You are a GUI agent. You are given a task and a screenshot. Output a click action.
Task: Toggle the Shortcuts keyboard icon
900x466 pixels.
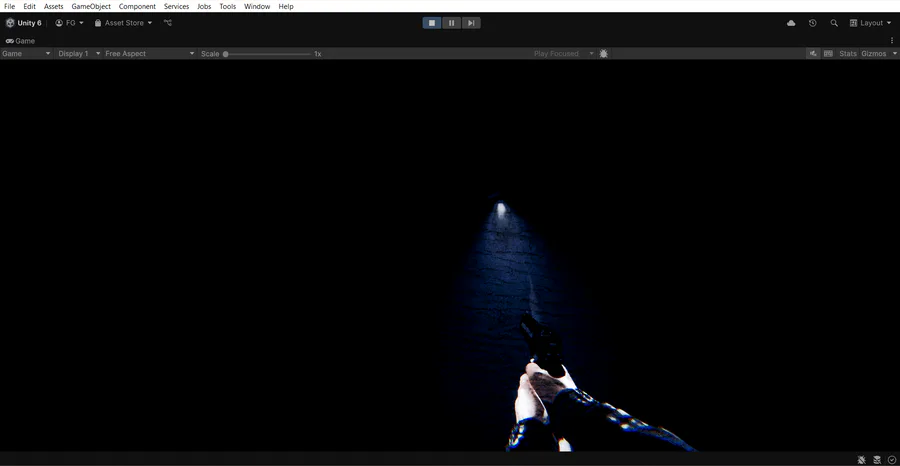click(x=828, y=53)
